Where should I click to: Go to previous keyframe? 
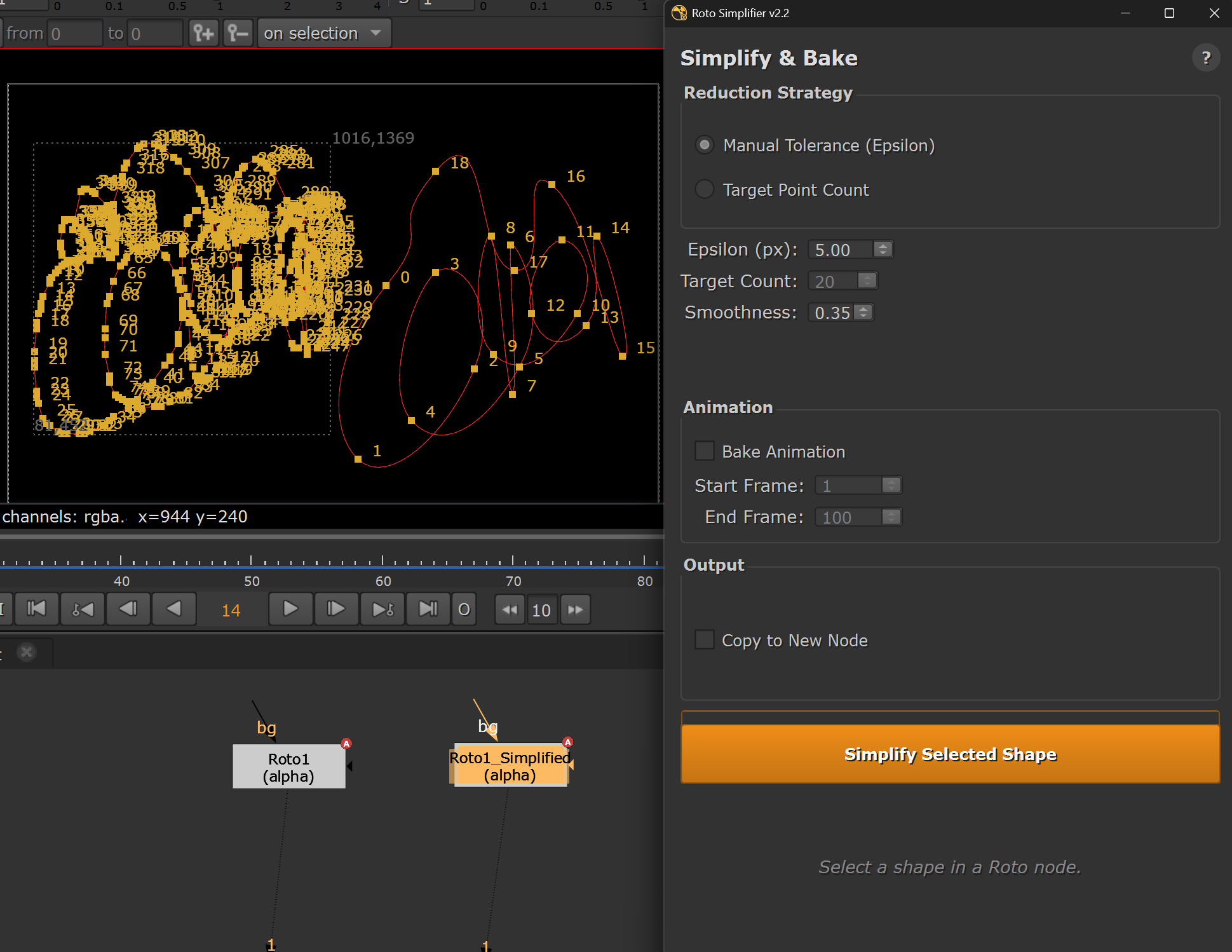(x=83, y=609)
